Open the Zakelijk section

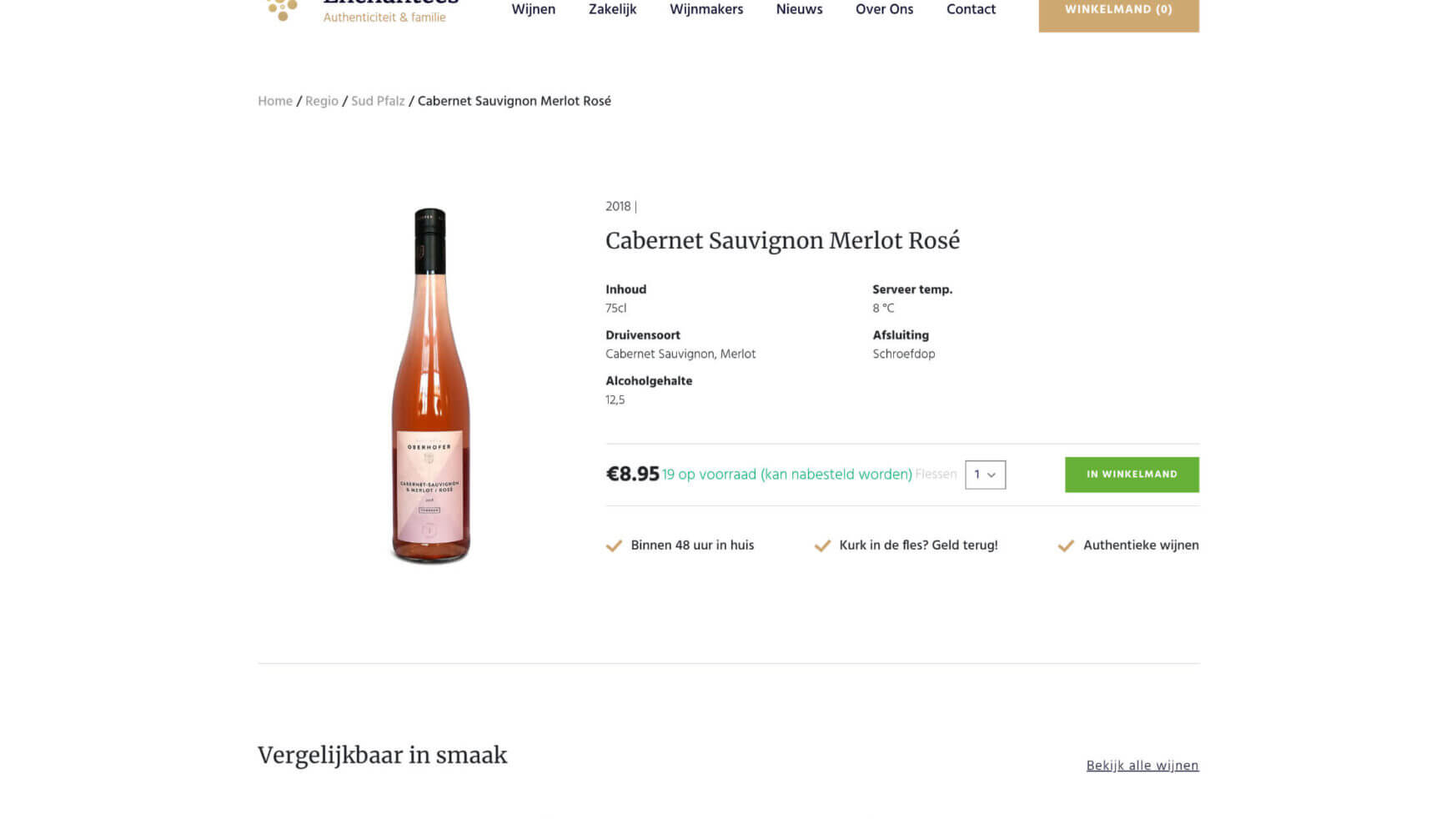click(612, 9)
